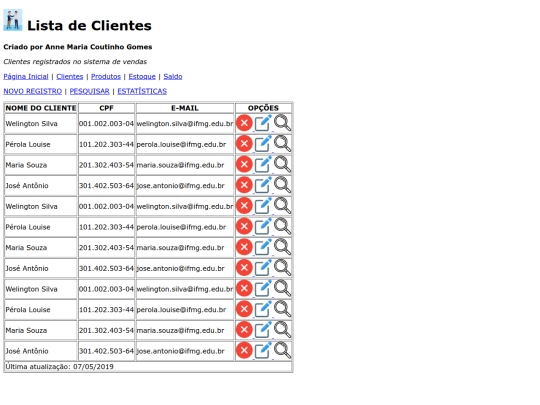This screenshot has width=540, height=405.
Task: Click the E-MAIL column header
Action: [x=185, y=108]
